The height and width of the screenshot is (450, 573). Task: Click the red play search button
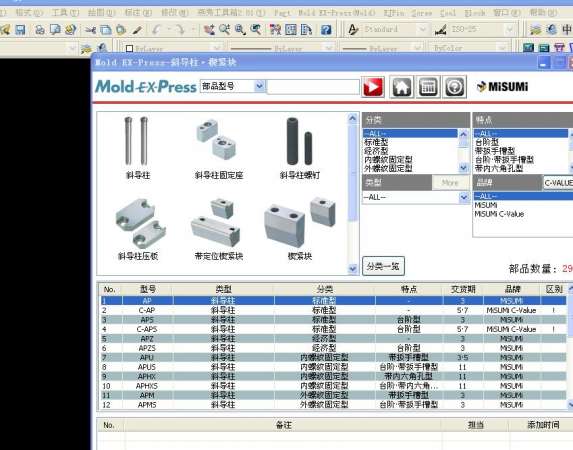[x=373, y=87]
